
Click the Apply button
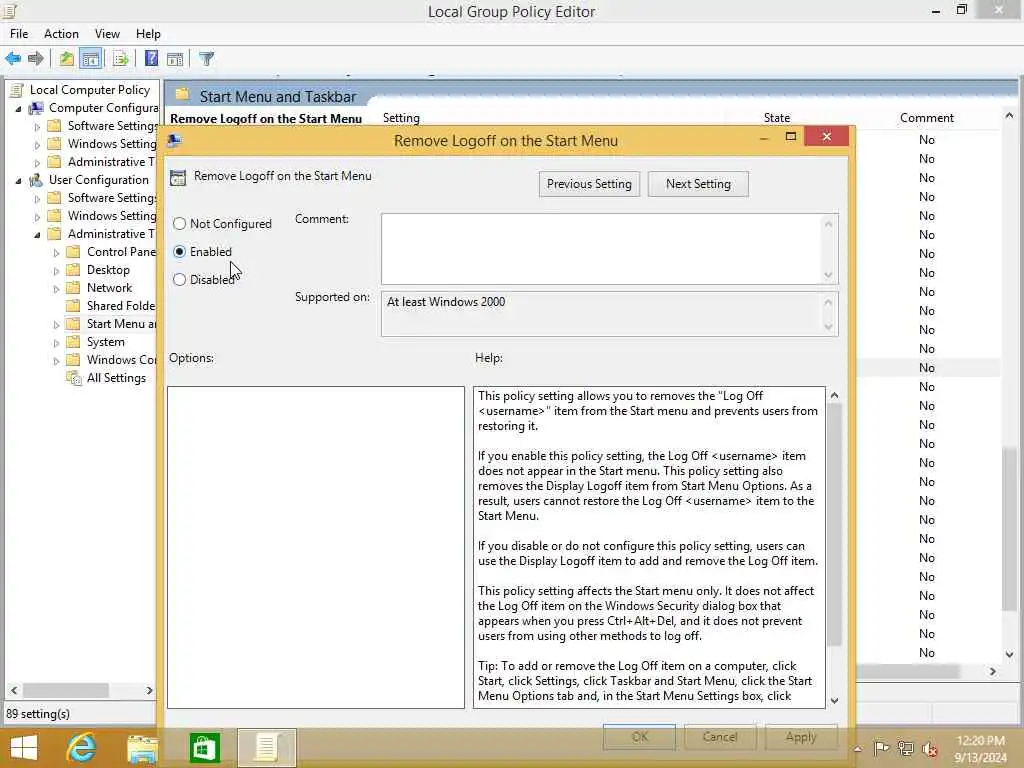click(x=801, y=737)
